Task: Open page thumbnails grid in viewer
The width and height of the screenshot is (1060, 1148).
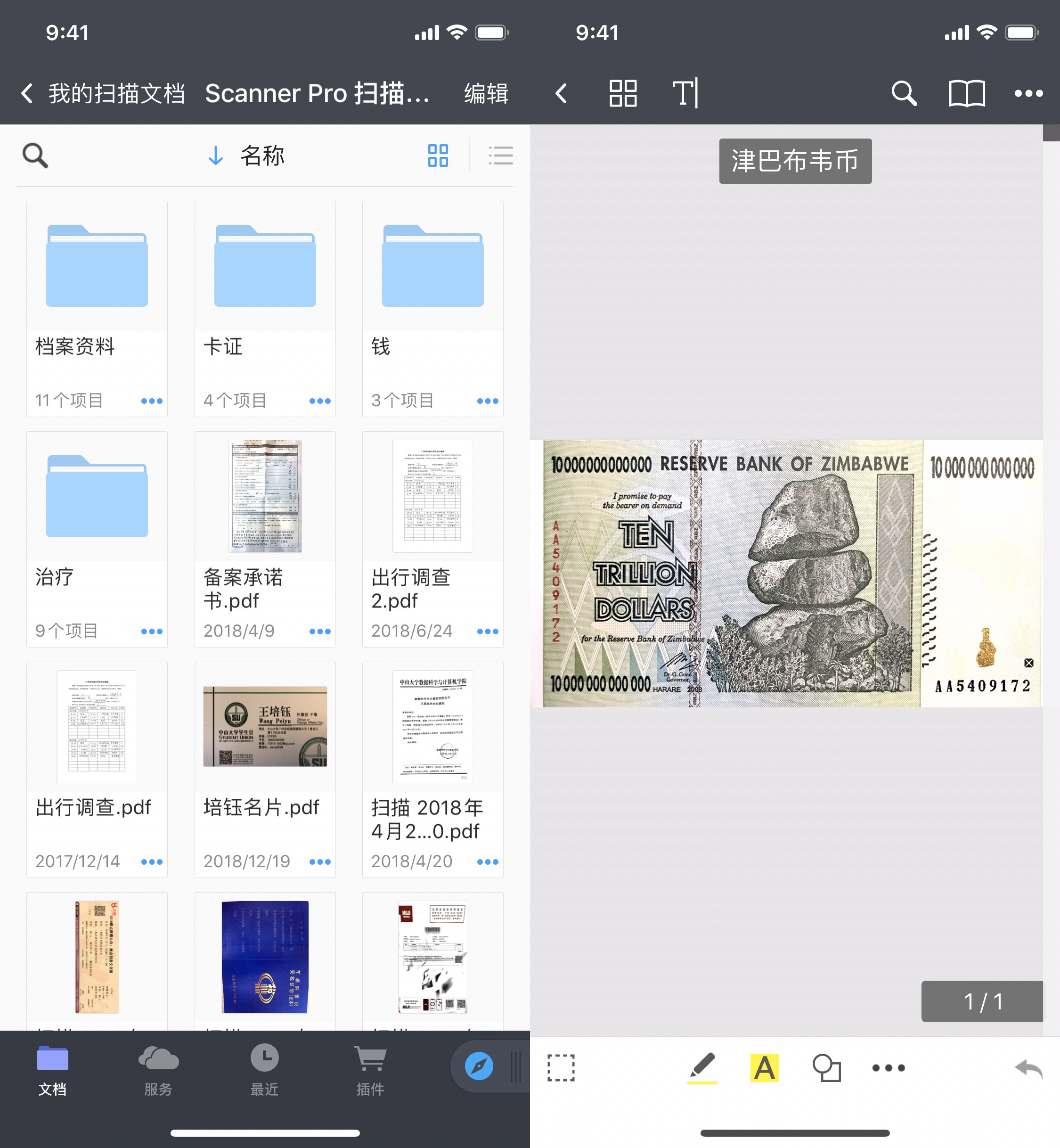Action: click(623, 93)
